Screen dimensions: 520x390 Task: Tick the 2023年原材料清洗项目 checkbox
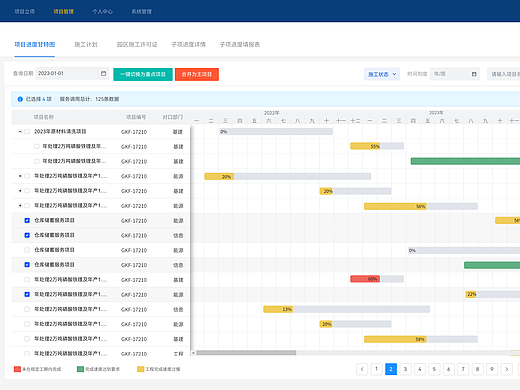point(27,132)
